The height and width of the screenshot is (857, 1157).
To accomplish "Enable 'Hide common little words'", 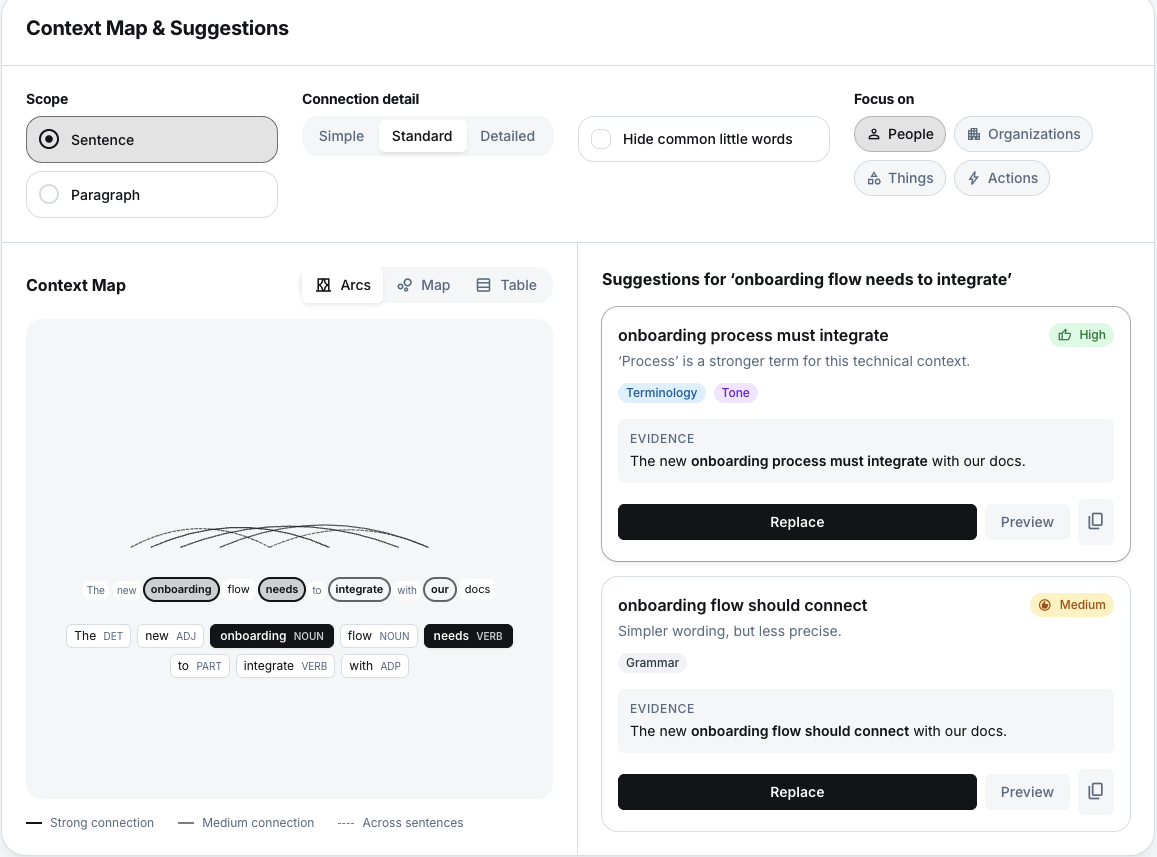I will point(601,139).
